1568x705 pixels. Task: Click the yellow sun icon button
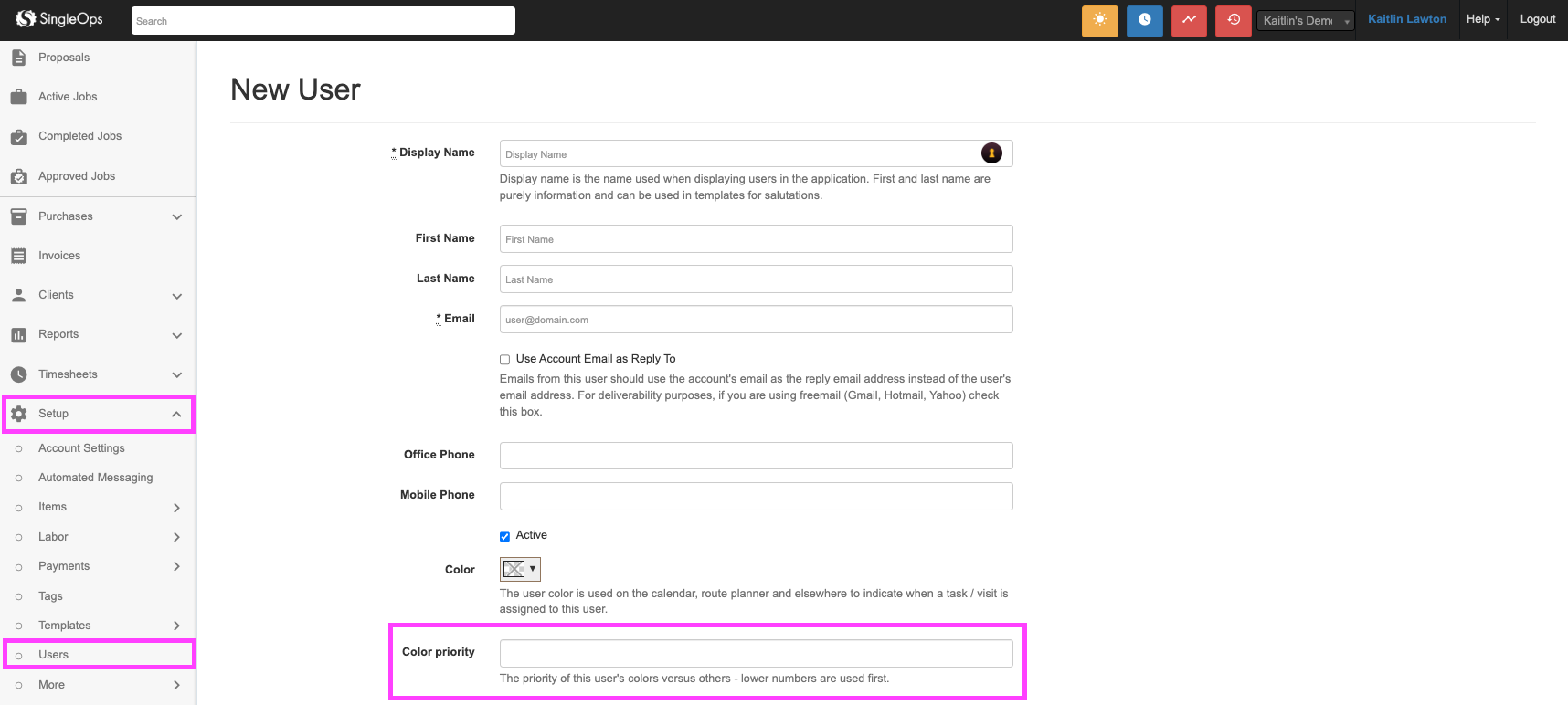tap(1099, 20)
